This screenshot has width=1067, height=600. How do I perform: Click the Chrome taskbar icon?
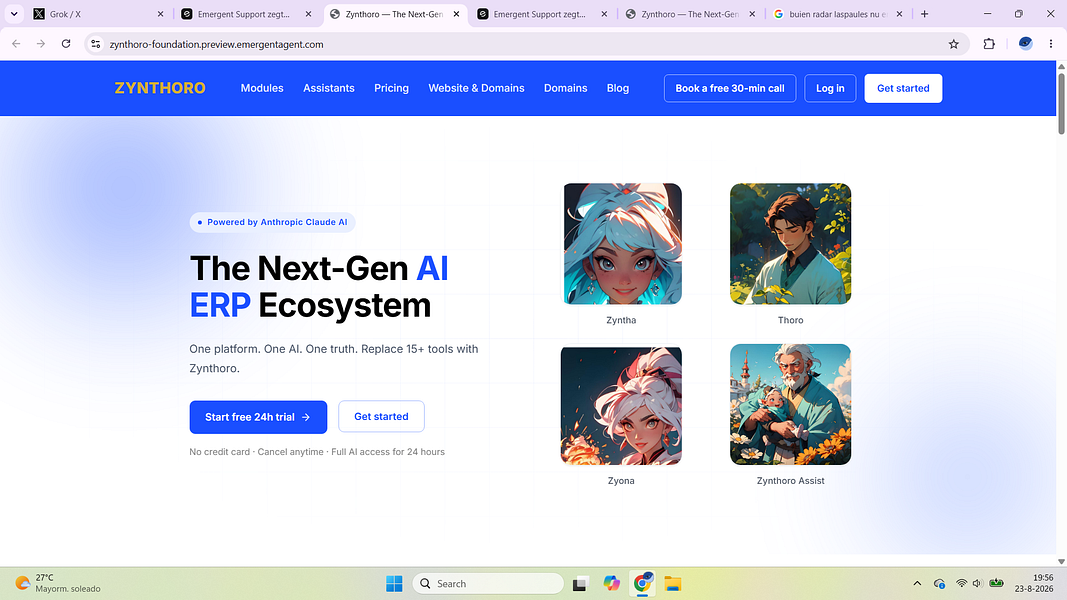point(642,584)
